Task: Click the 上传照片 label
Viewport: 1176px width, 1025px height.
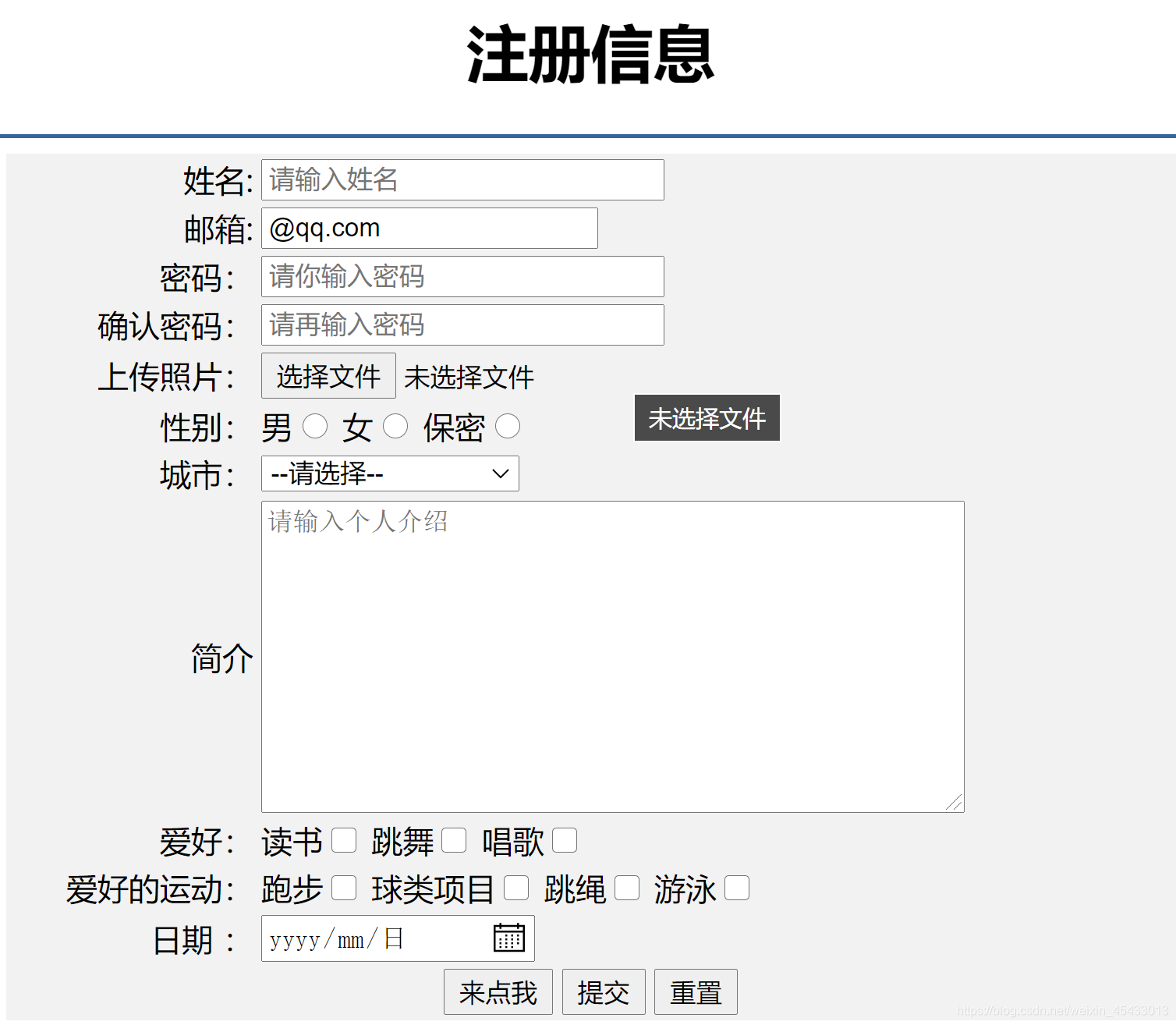Action: [x=165, y=377]
